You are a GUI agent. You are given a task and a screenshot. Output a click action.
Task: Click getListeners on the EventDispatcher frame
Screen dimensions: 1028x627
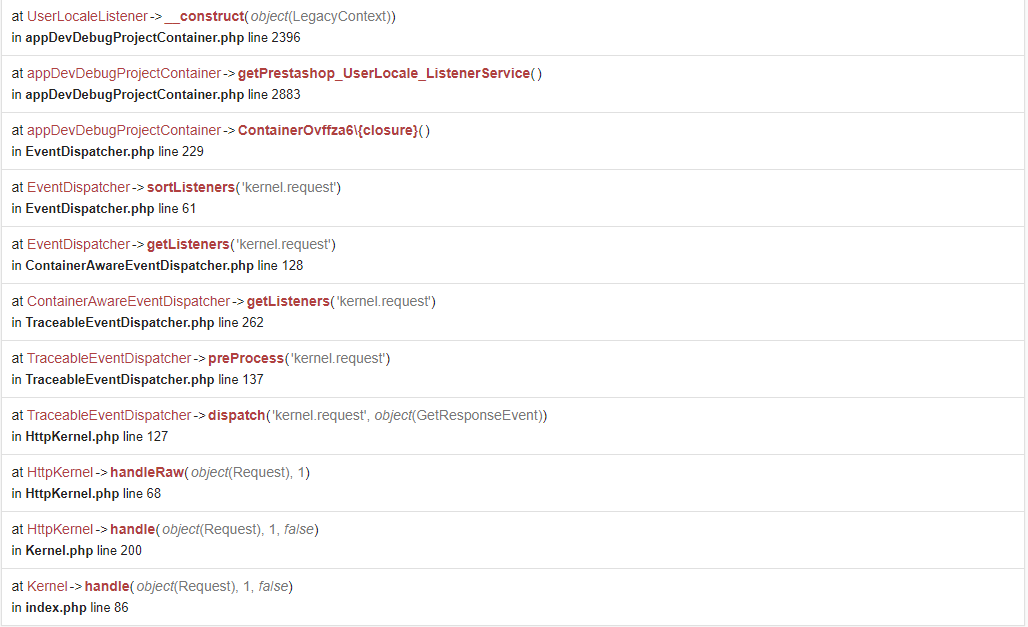[188, 245]
